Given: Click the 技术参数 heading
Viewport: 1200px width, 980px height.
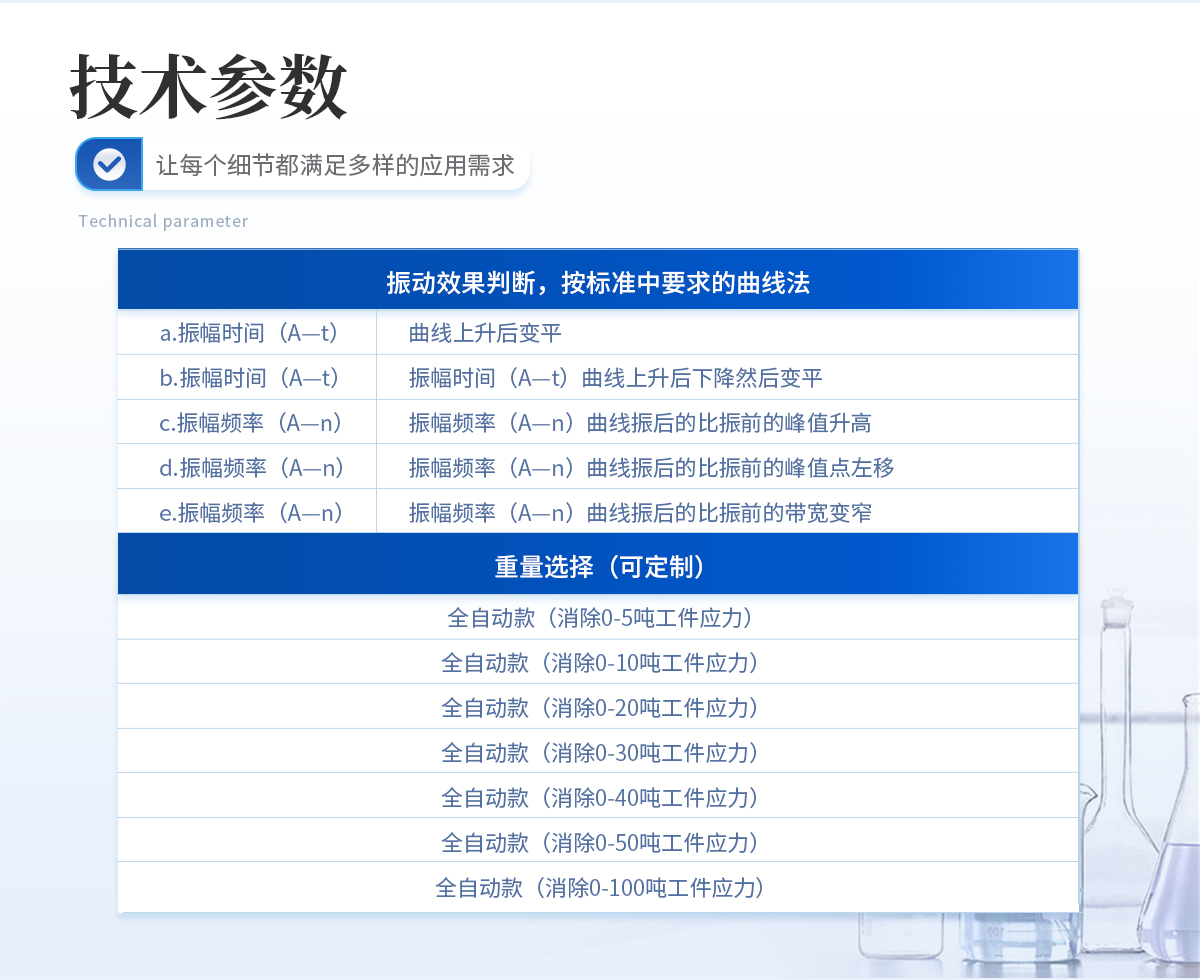Looking at the screenshot, I should (209, 87).
